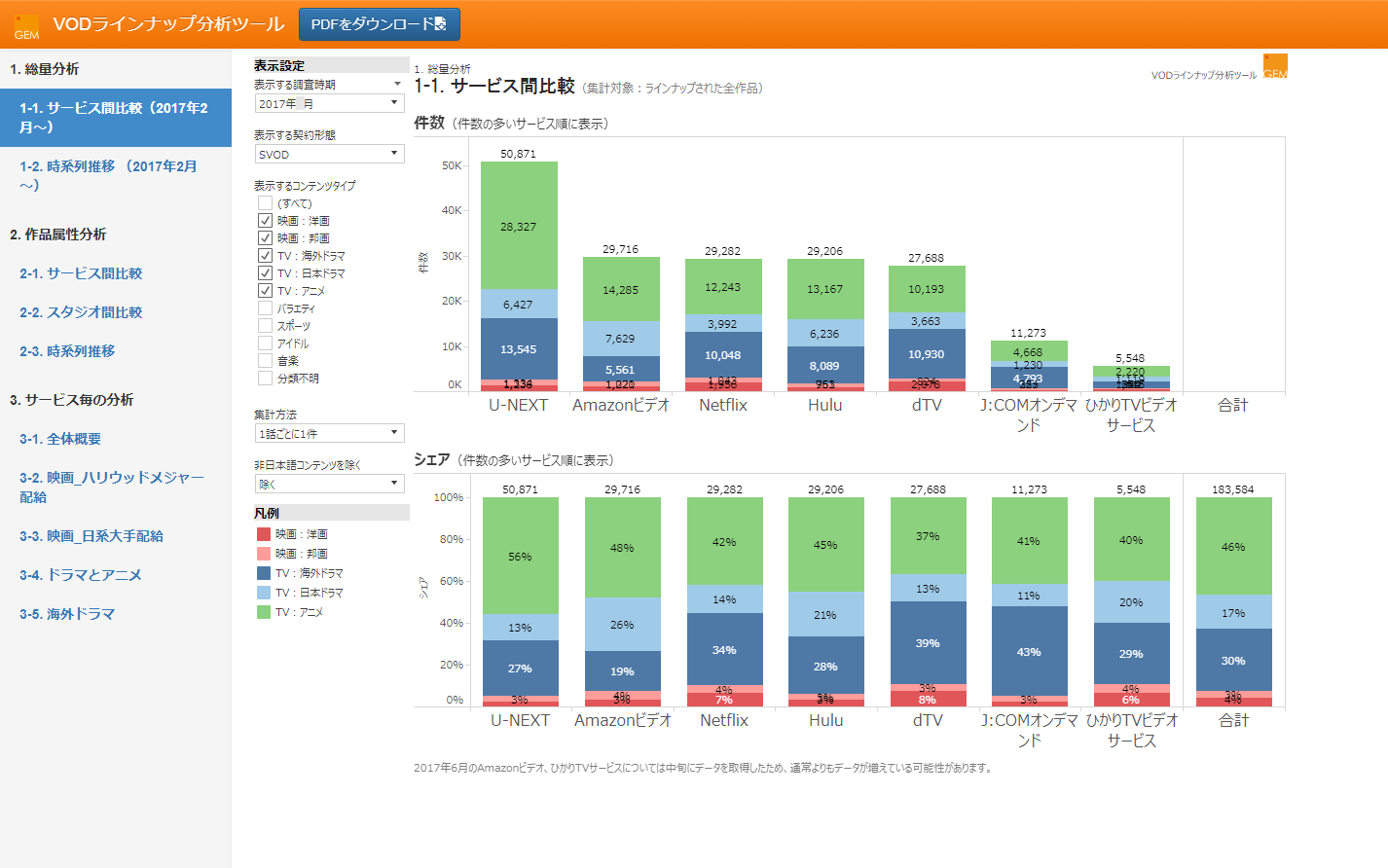
Task: Click J:COMオンデマンド 43% share segment
Action: coord(1029,651)
